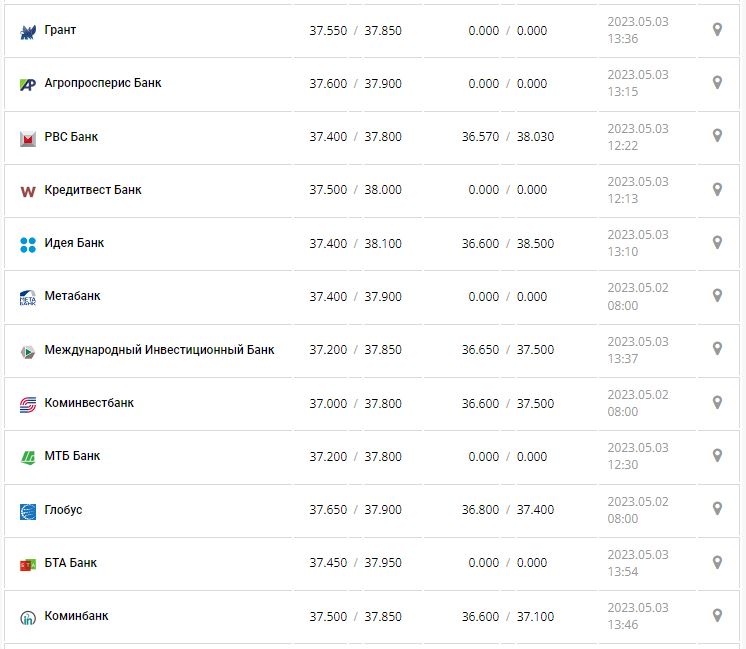Click the МТБ Банк green logo
The image size is (746, 649).
pos(28,457)
